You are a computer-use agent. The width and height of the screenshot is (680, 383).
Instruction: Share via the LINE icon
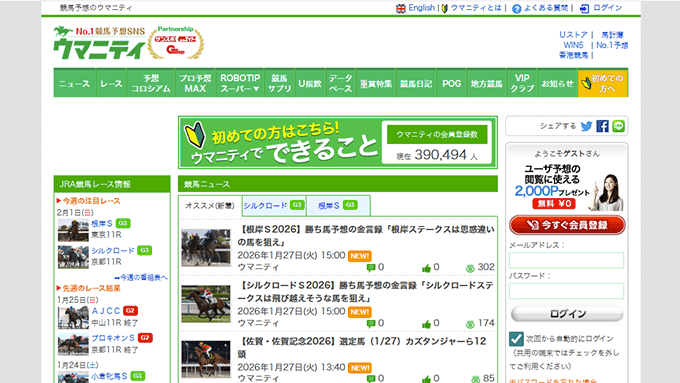tap(618, 126)
